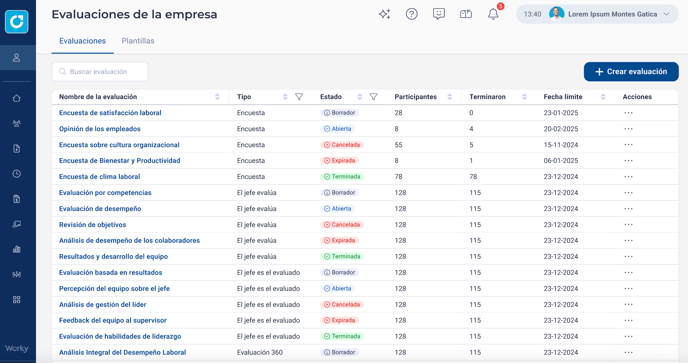Sort by Participantes column
688x363 pixels.
(x=450, y=97)
